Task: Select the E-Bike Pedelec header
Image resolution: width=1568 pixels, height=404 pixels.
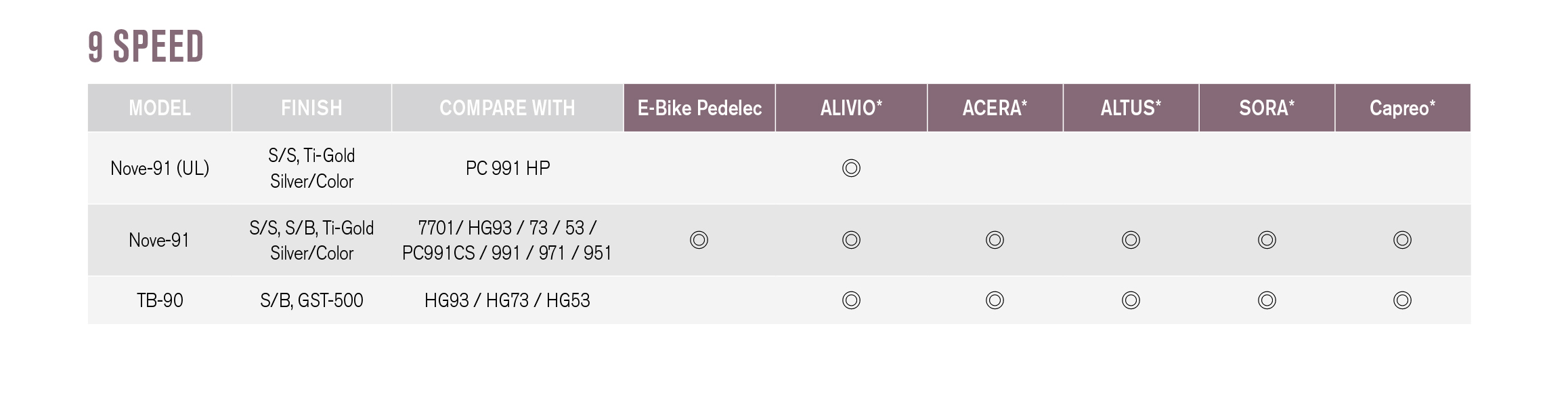Action: point(699,108)
